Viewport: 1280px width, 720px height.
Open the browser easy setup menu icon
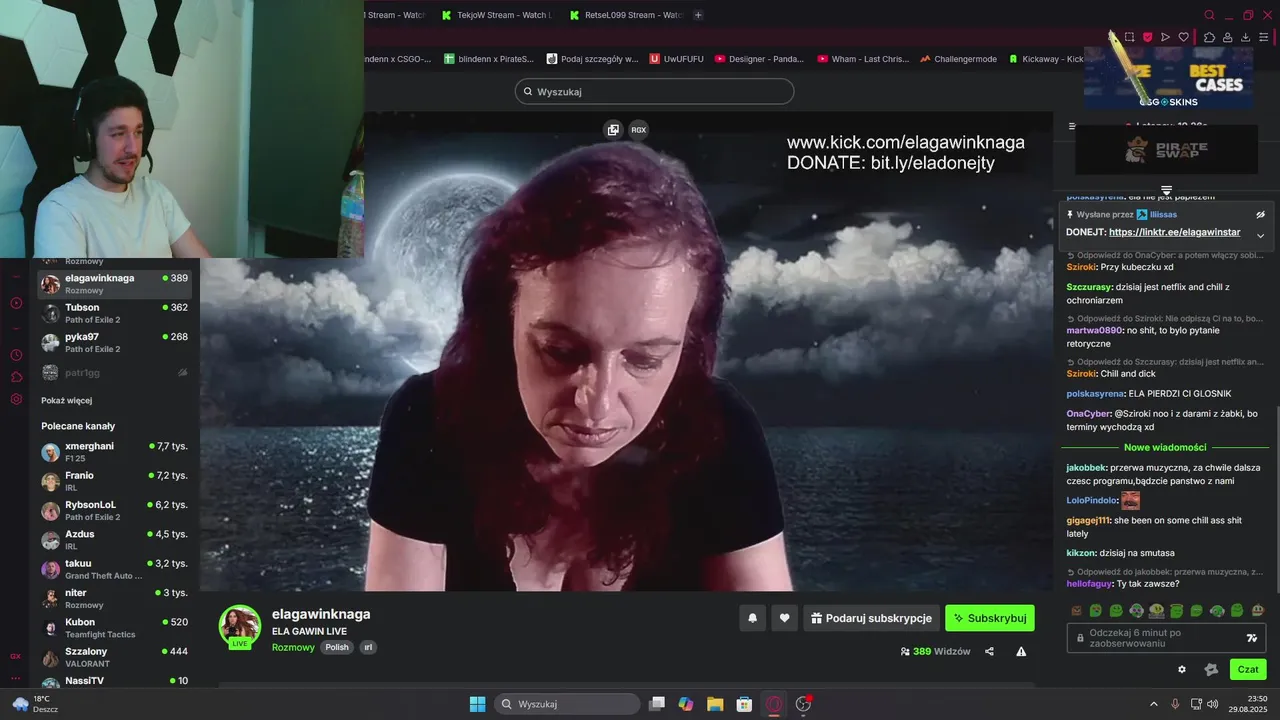point(1263,37)
